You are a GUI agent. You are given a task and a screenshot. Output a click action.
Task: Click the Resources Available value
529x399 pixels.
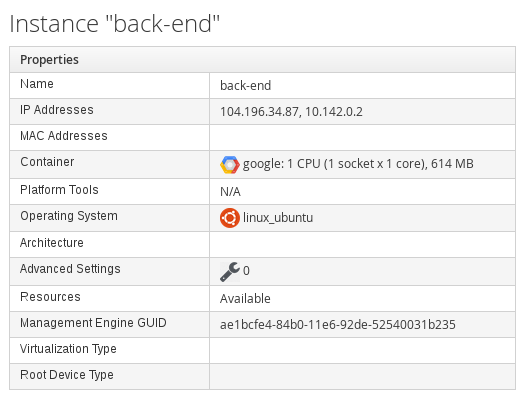pos(245,299)
